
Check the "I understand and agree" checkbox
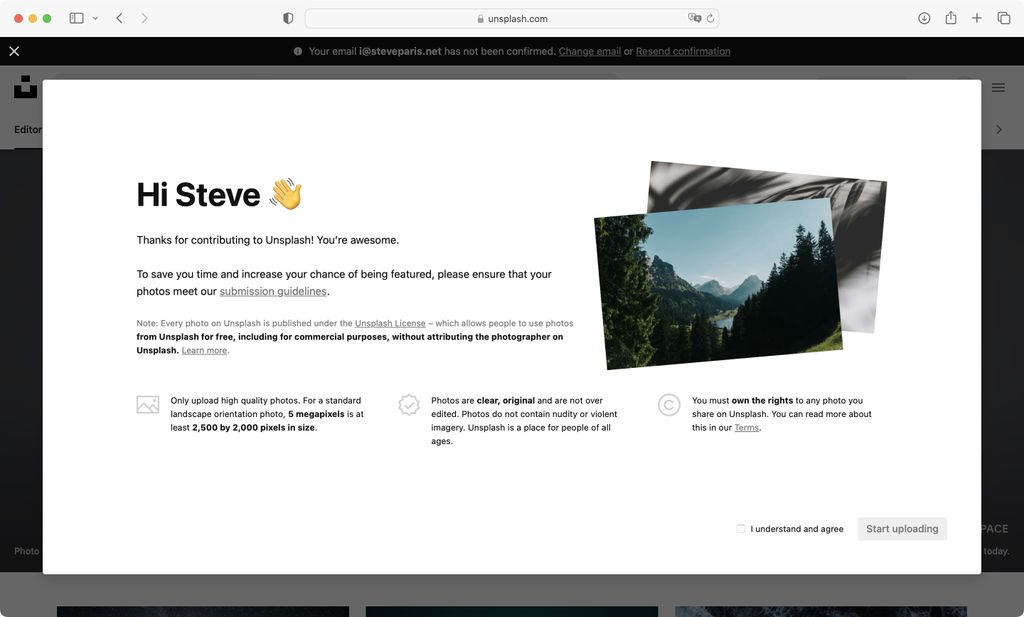tap(740, 528)
